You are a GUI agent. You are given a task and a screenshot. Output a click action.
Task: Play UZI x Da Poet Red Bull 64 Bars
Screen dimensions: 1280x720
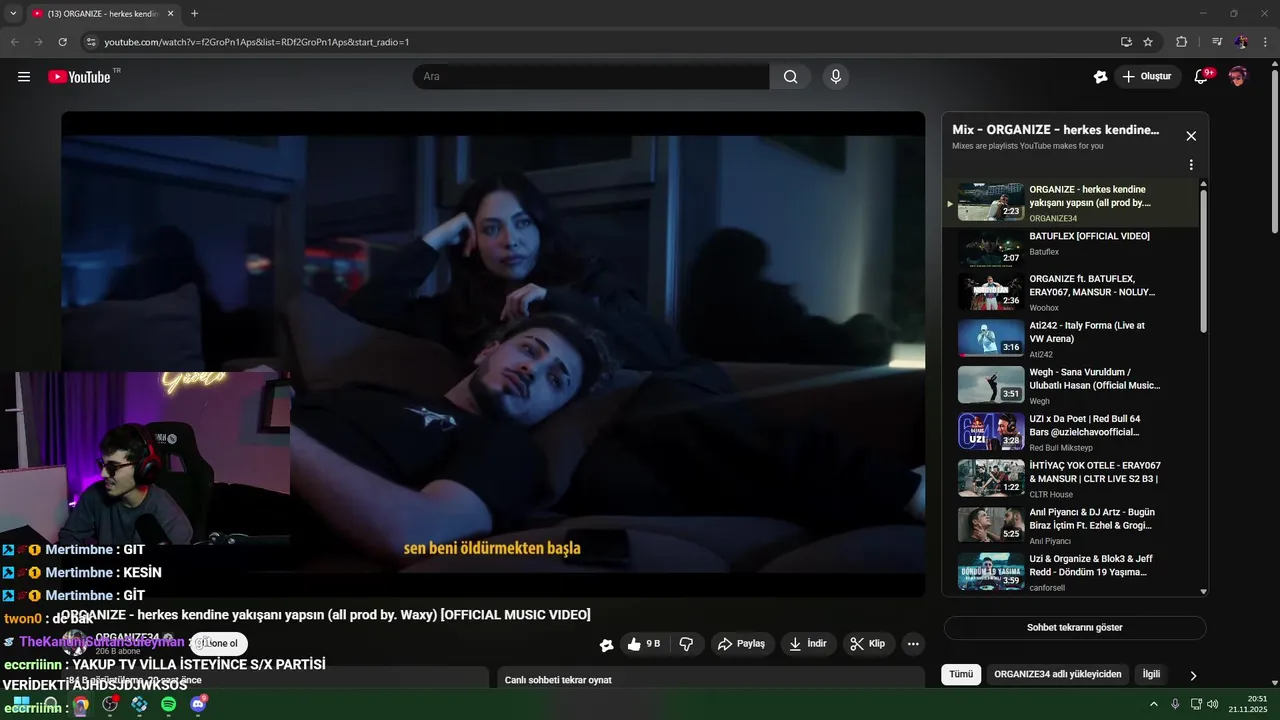pyautogui.click(x=1070, y=432)
